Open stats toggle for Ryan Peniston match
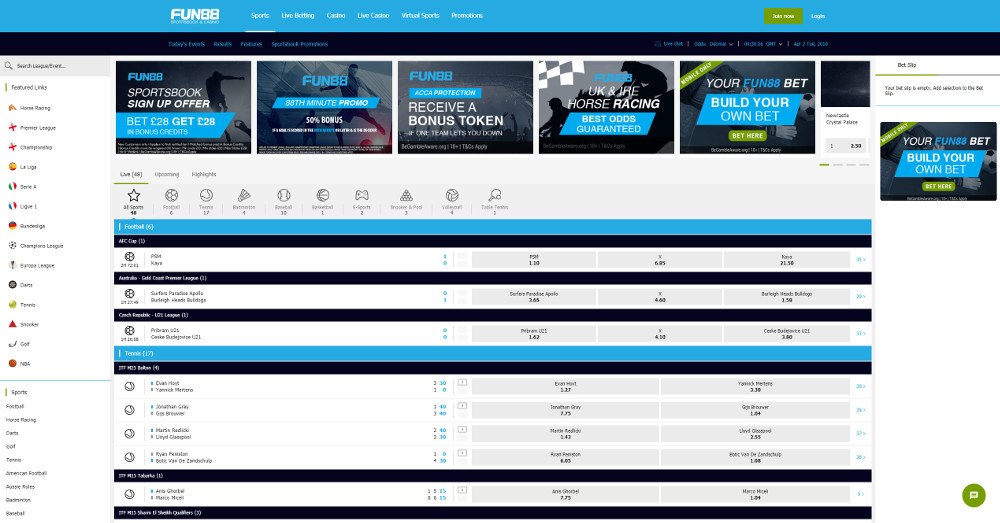This screenshot has height=523, width=1000. [462, 453]
